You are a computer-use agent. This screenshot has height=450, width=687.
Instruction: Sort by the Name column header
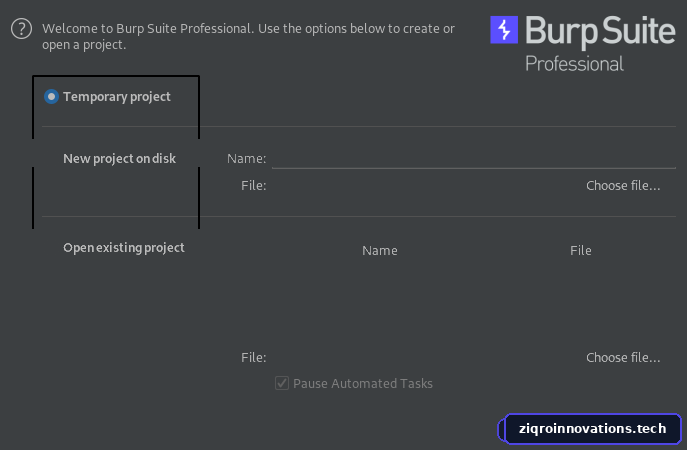pyautogui.click(x=380, y=250)
